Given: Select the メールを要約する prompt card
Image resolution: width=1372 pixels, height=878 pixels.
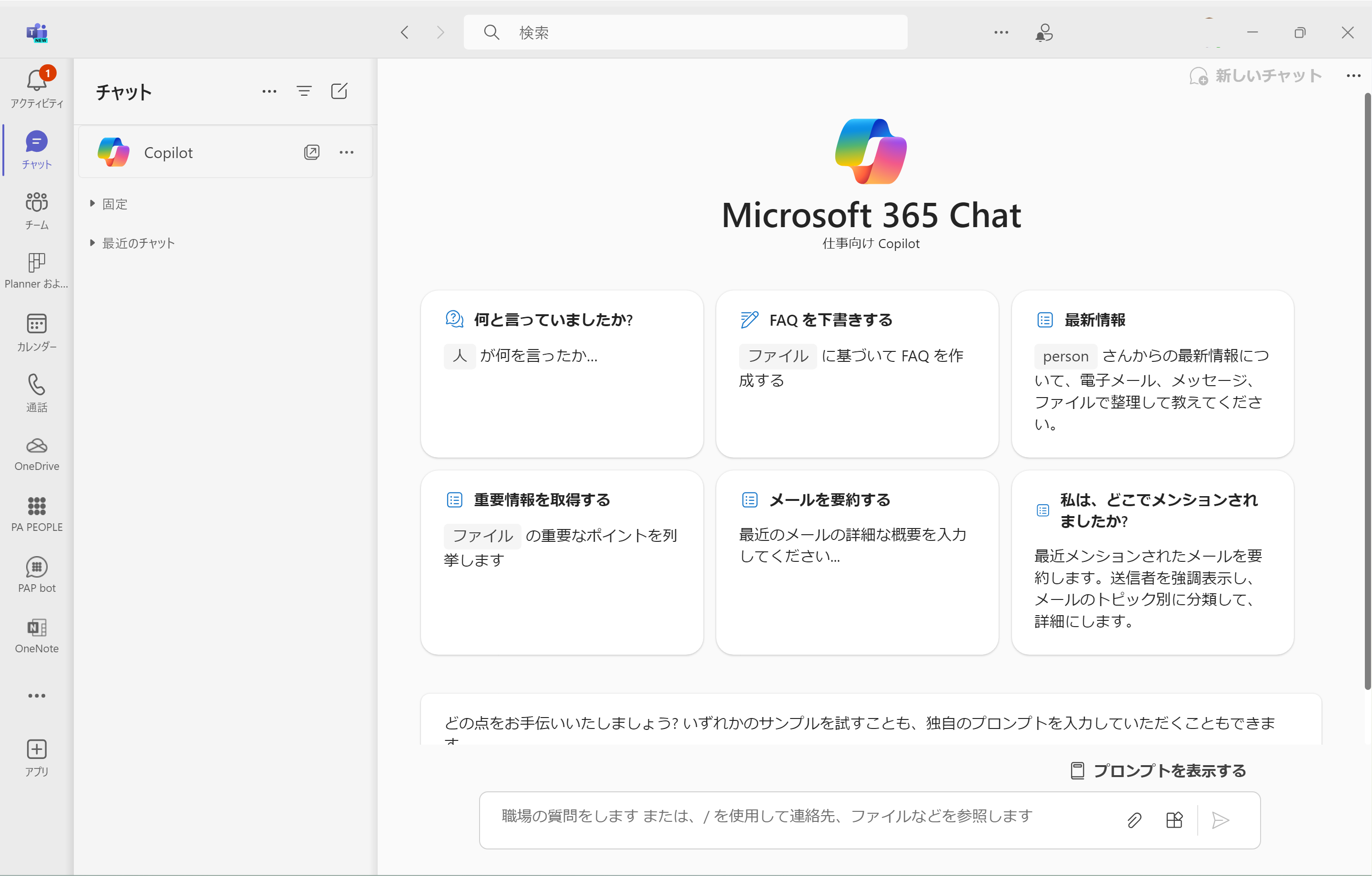Looking at the screenshot, I should 857,563.
